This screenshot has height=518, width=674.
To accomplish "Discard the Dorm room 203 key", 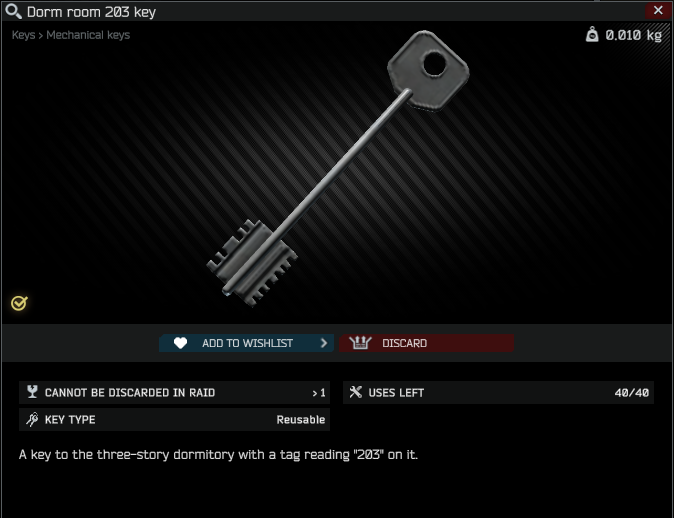I will (426, 343).
